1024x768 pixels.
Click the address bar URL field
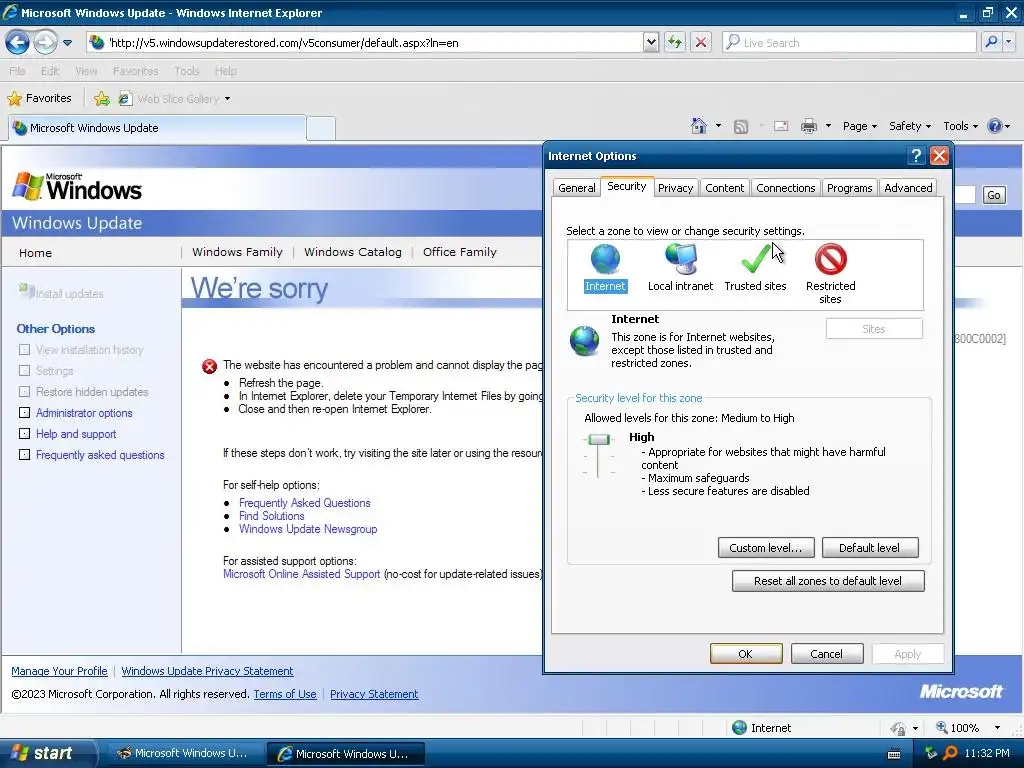(x=366, y=43)
